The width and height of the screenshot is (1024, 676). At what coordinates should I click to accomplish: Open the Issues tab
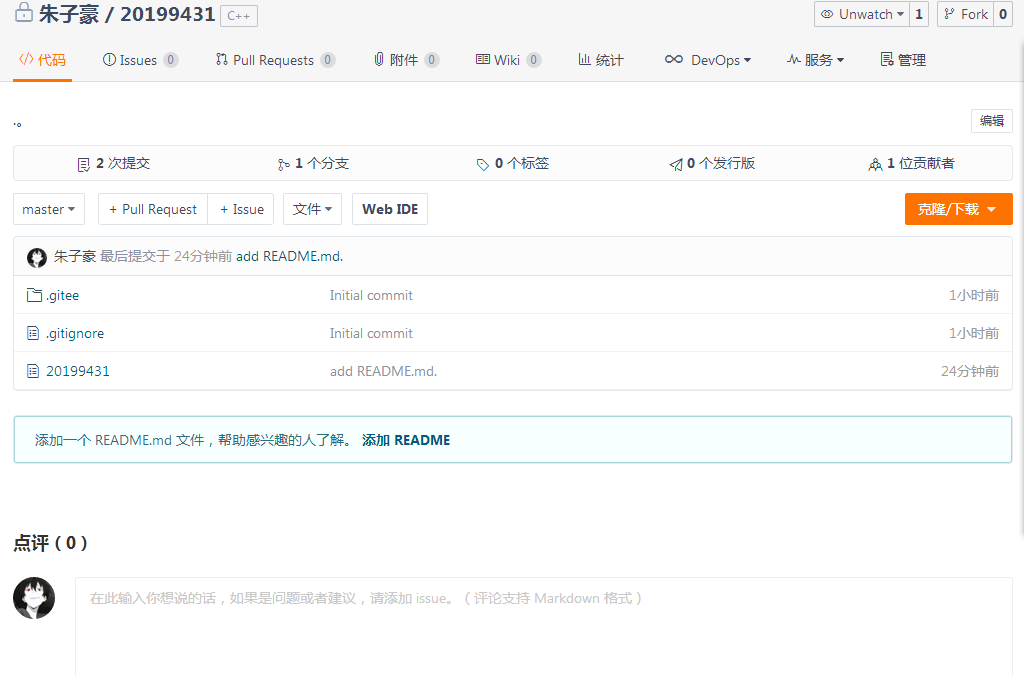[140, 60]
